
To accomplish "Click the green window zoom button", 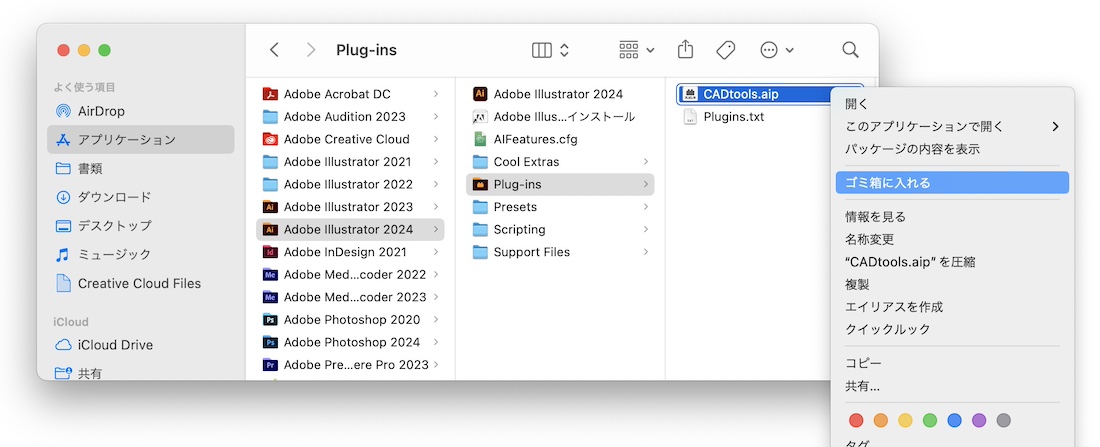I will [x=104, y=50].
